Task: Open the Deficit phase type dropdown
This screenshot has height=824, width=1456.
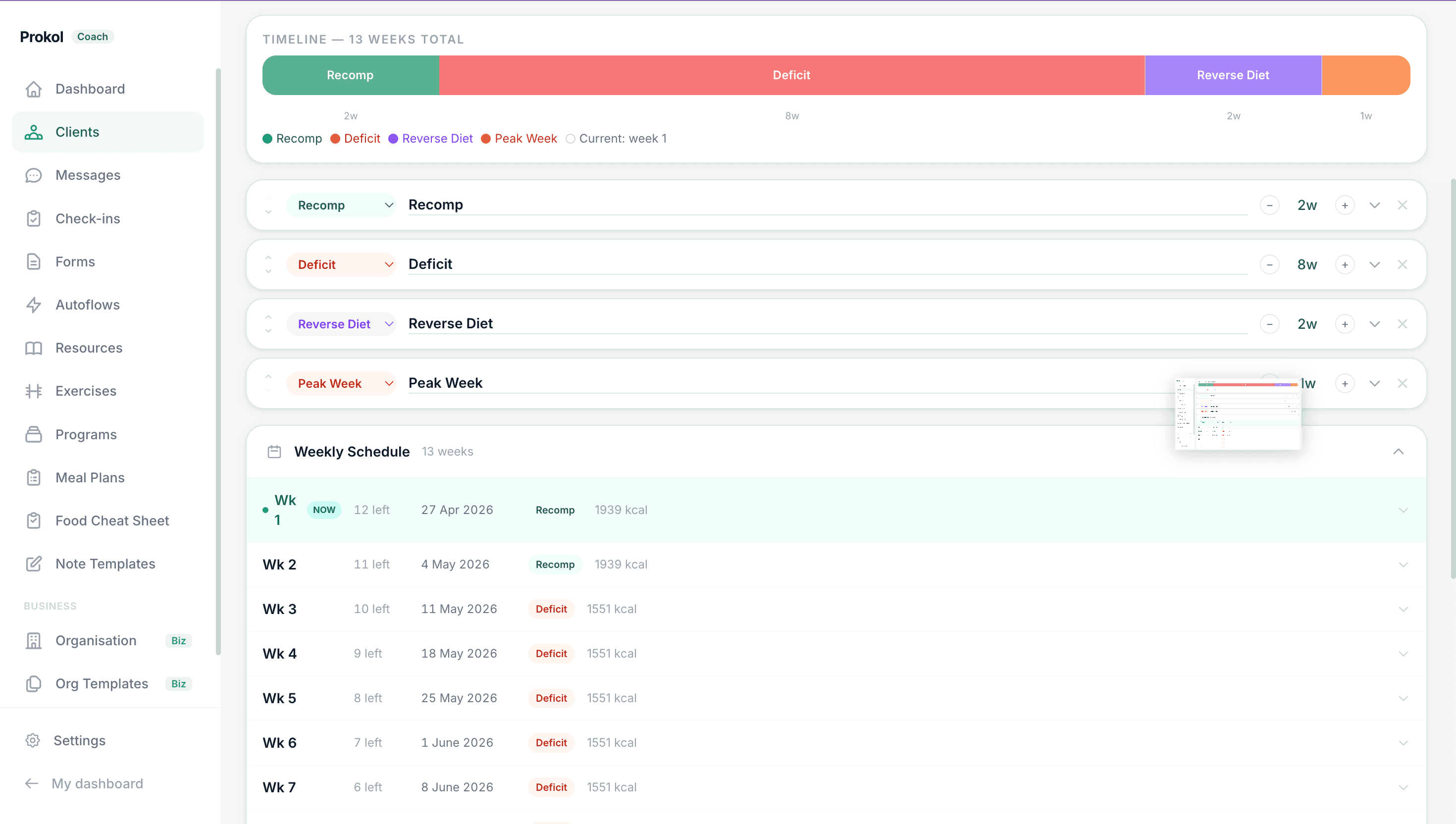Action: (341, 264)
